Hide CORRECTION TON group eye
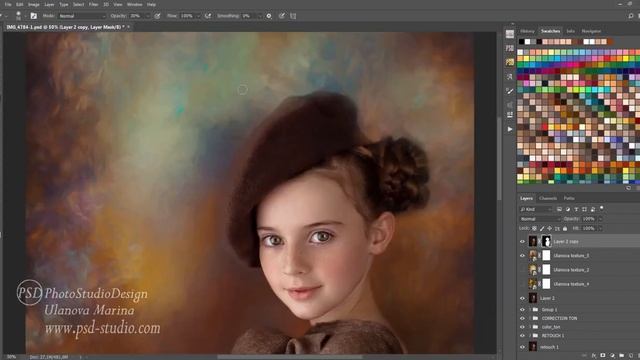 522,318
